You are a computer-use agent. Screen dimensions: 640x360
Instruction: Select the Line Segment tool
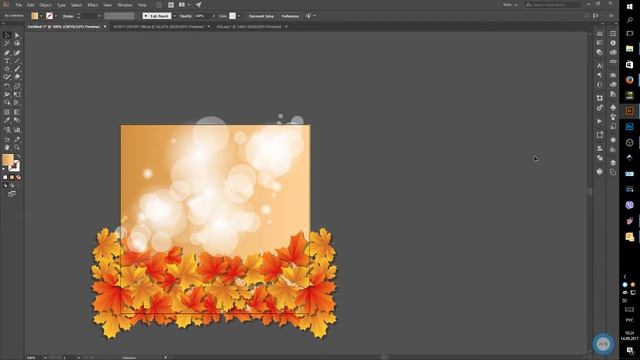click(x=17, y=61)
